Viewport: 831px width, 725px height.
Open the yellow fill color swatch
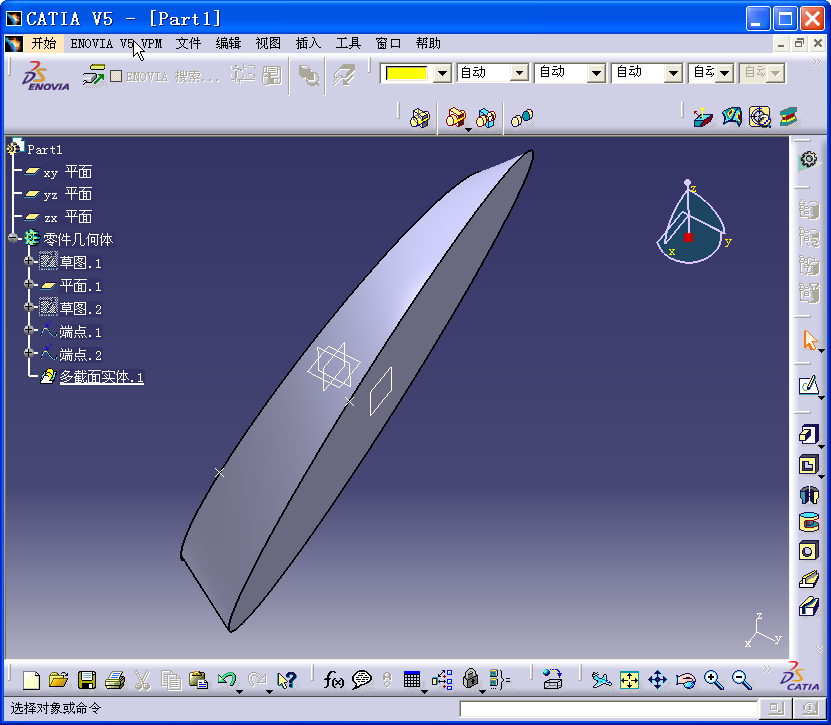407,72
